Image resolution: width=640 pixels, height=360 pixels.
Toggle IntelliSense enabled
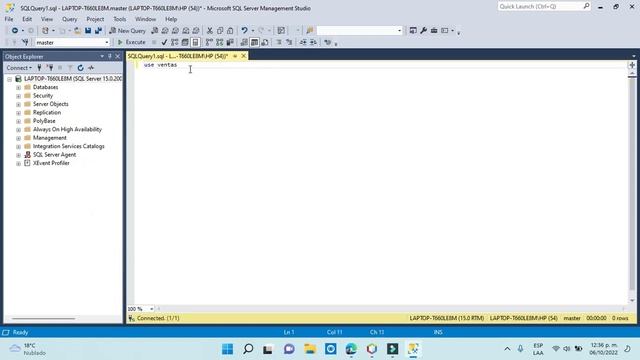(196, 42)
